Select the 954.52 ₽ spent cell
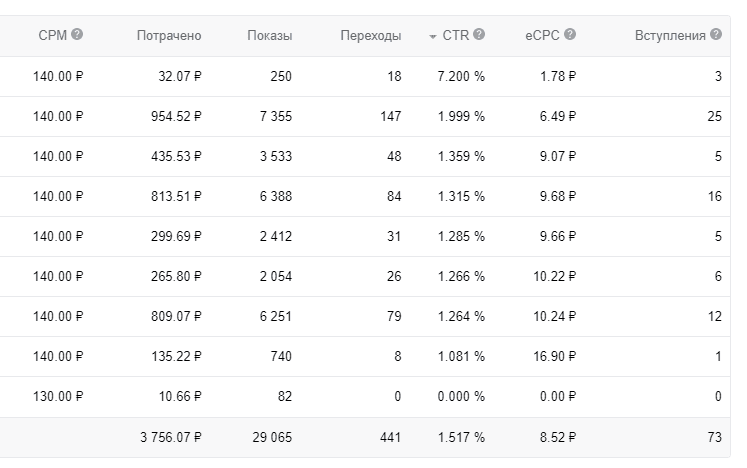Image resolution: width=747 pixels, height=468 pixels. point(169,116)
